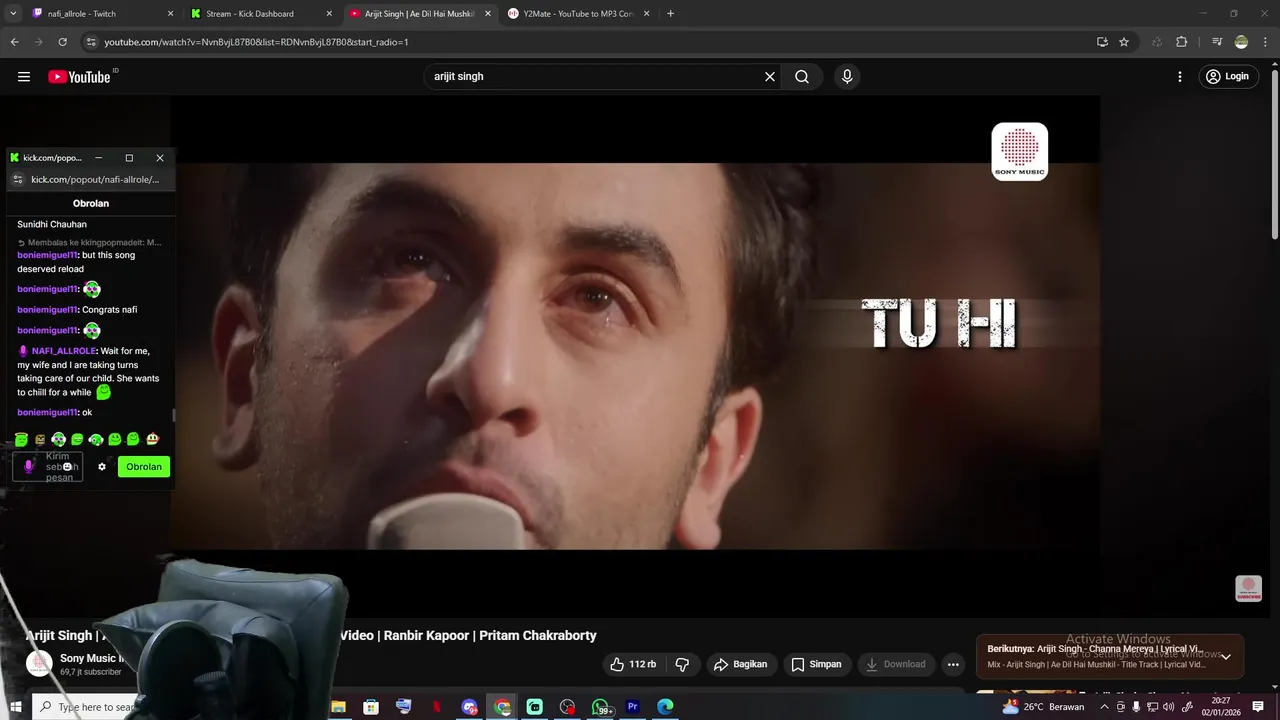Select the Arijit Singh YouTube tab

tap(420, 14)
